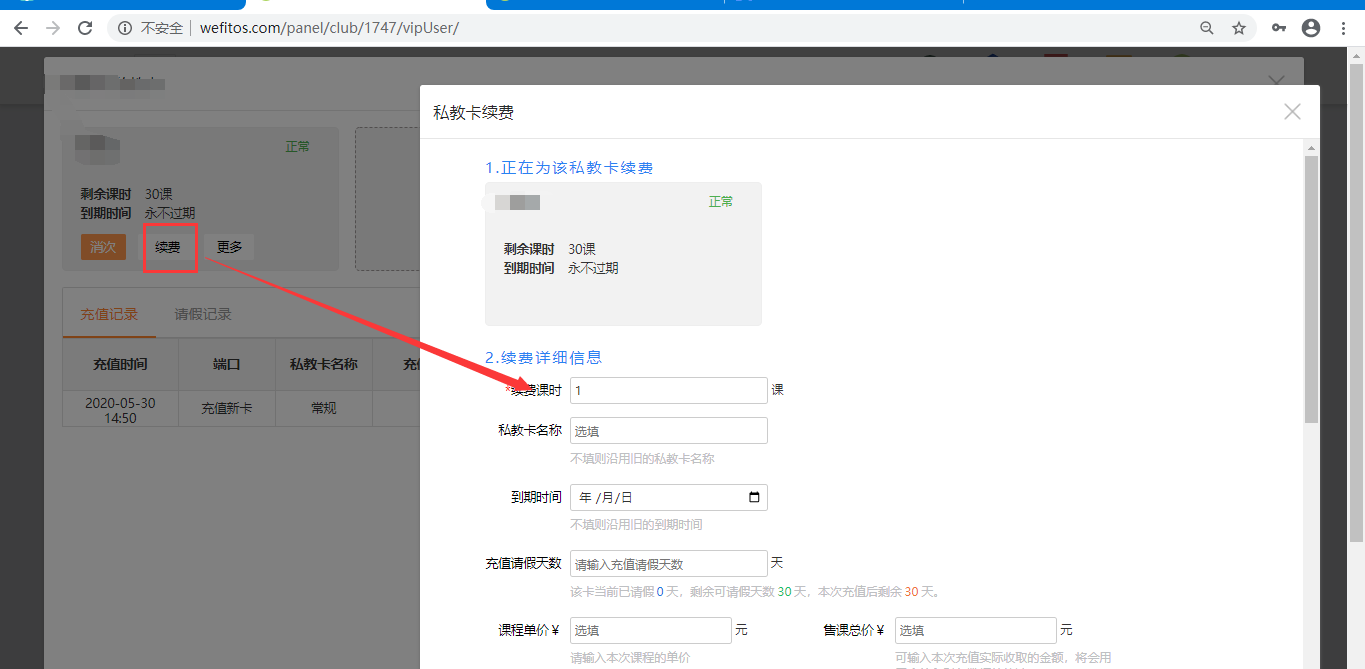Bookmark this page with the star icon

(1239, 28)
